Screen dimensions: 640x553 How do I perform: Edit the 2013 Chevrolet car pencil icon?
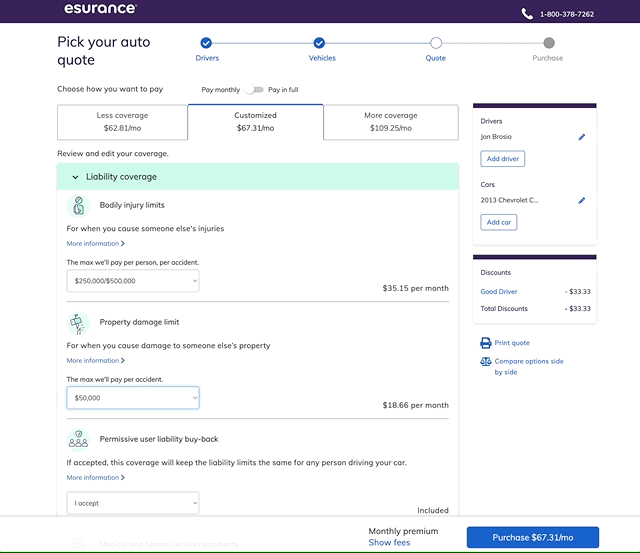click(x=582, y=200)
